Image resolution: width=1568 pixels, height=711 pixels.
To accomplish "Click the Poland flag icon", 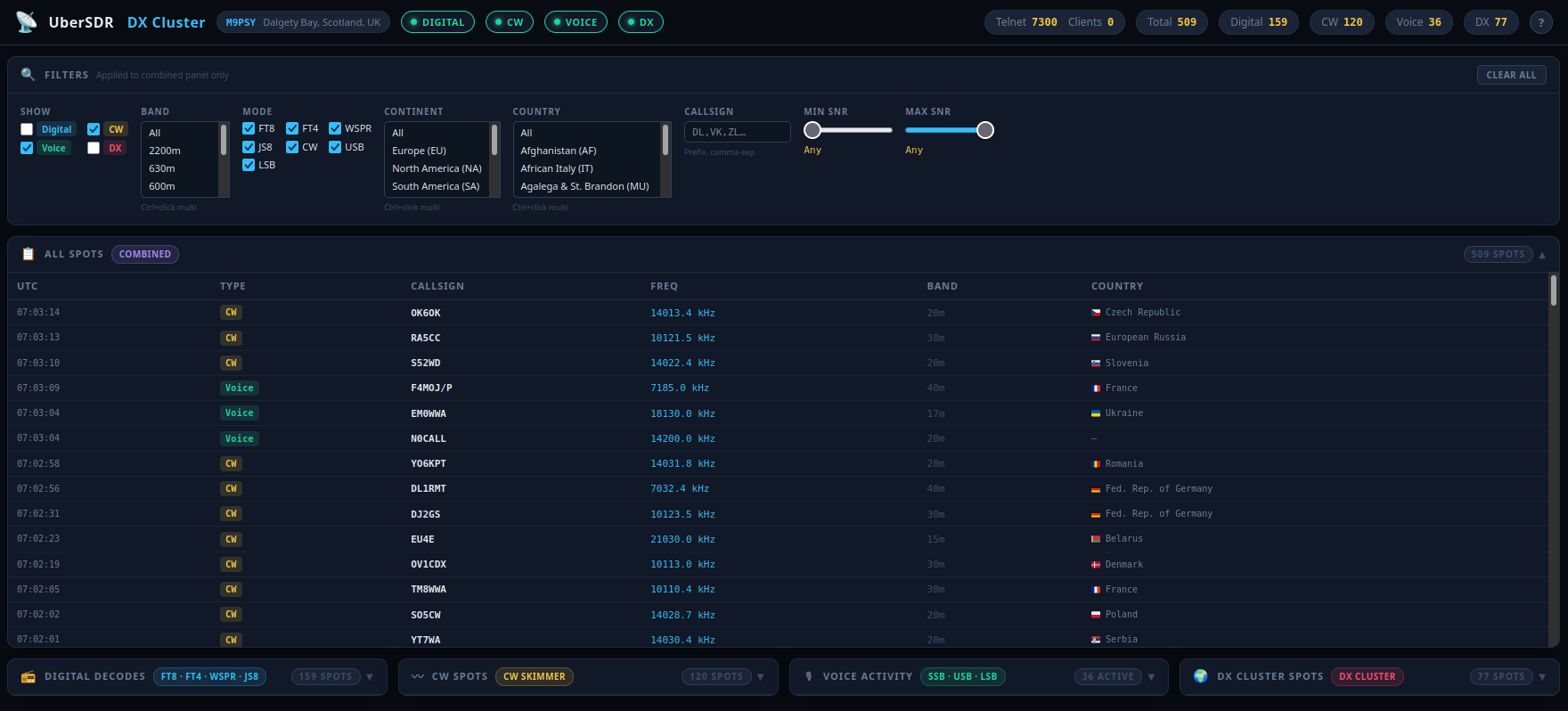I will click(1096, 615).
